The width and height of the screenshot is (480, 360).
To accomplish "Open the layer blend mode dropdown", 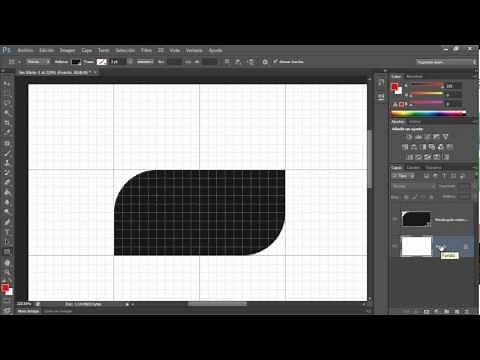I will [413, 186].
